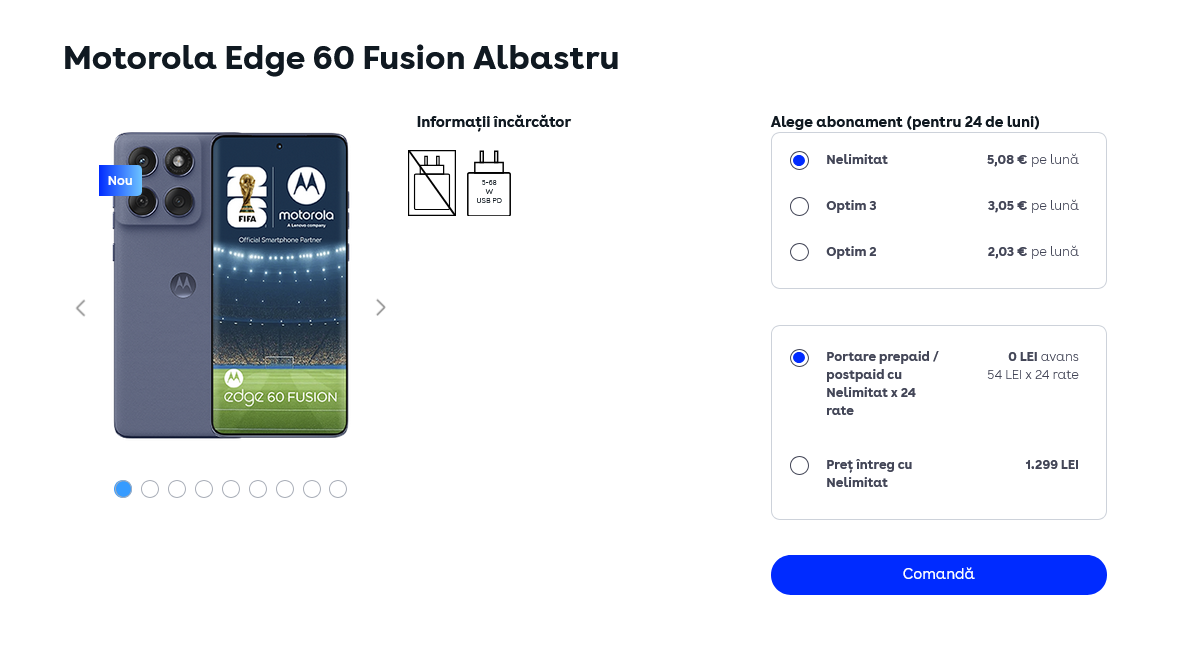Click the blue Nou badge
Viewport: 1198px width, 653px height.
point(120,181)
